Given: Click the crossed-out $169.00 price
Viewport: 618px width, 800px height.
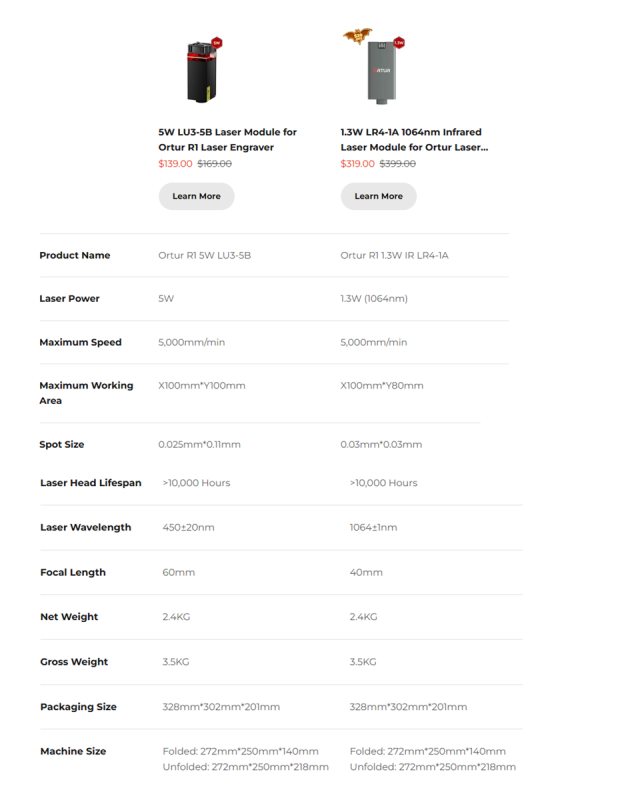Looking at the screenshot, I should pos(214,164).
